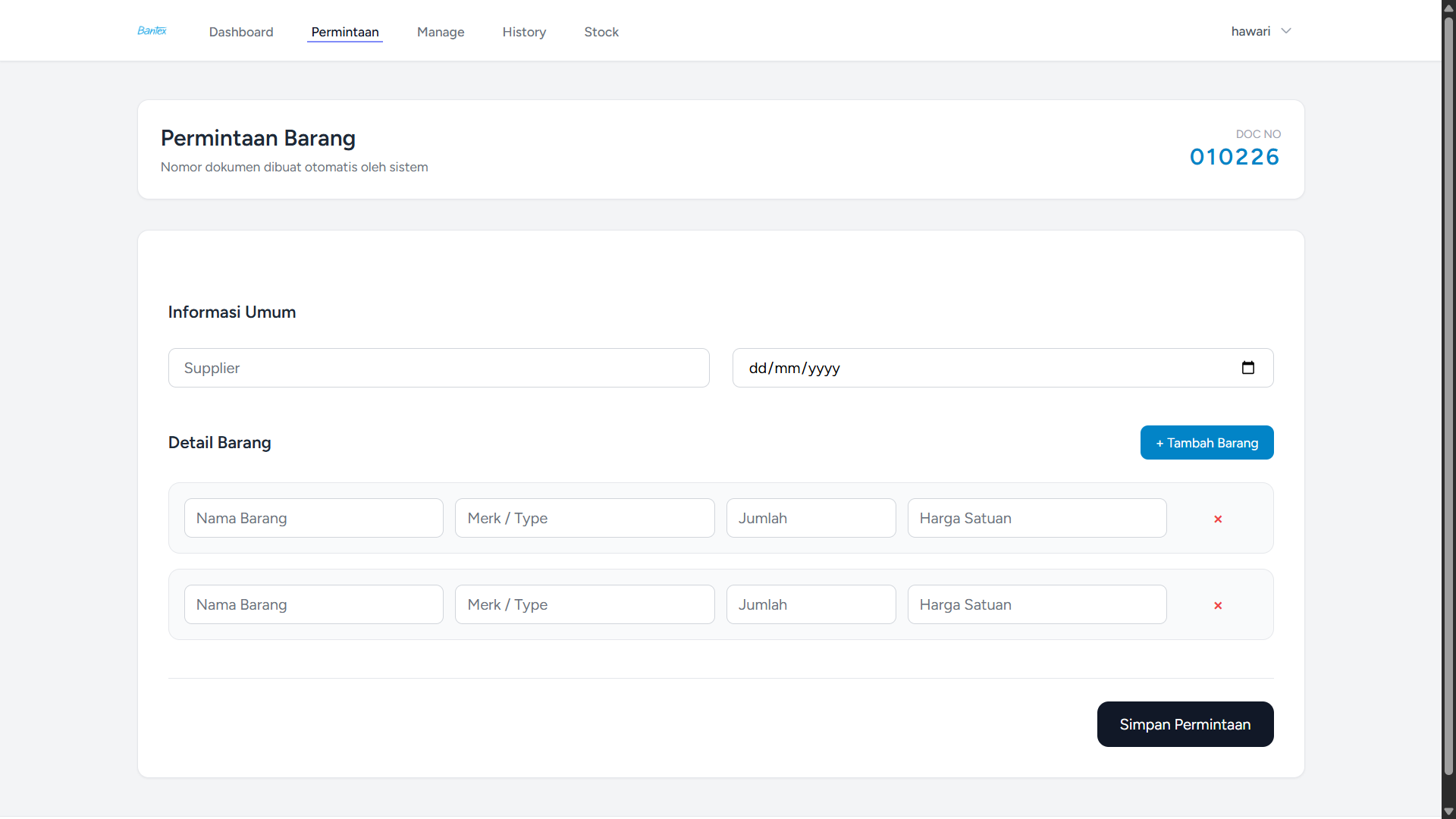Open the Dashboard page
This screenshot has width=1456, height=819.
tap(241, 32)
